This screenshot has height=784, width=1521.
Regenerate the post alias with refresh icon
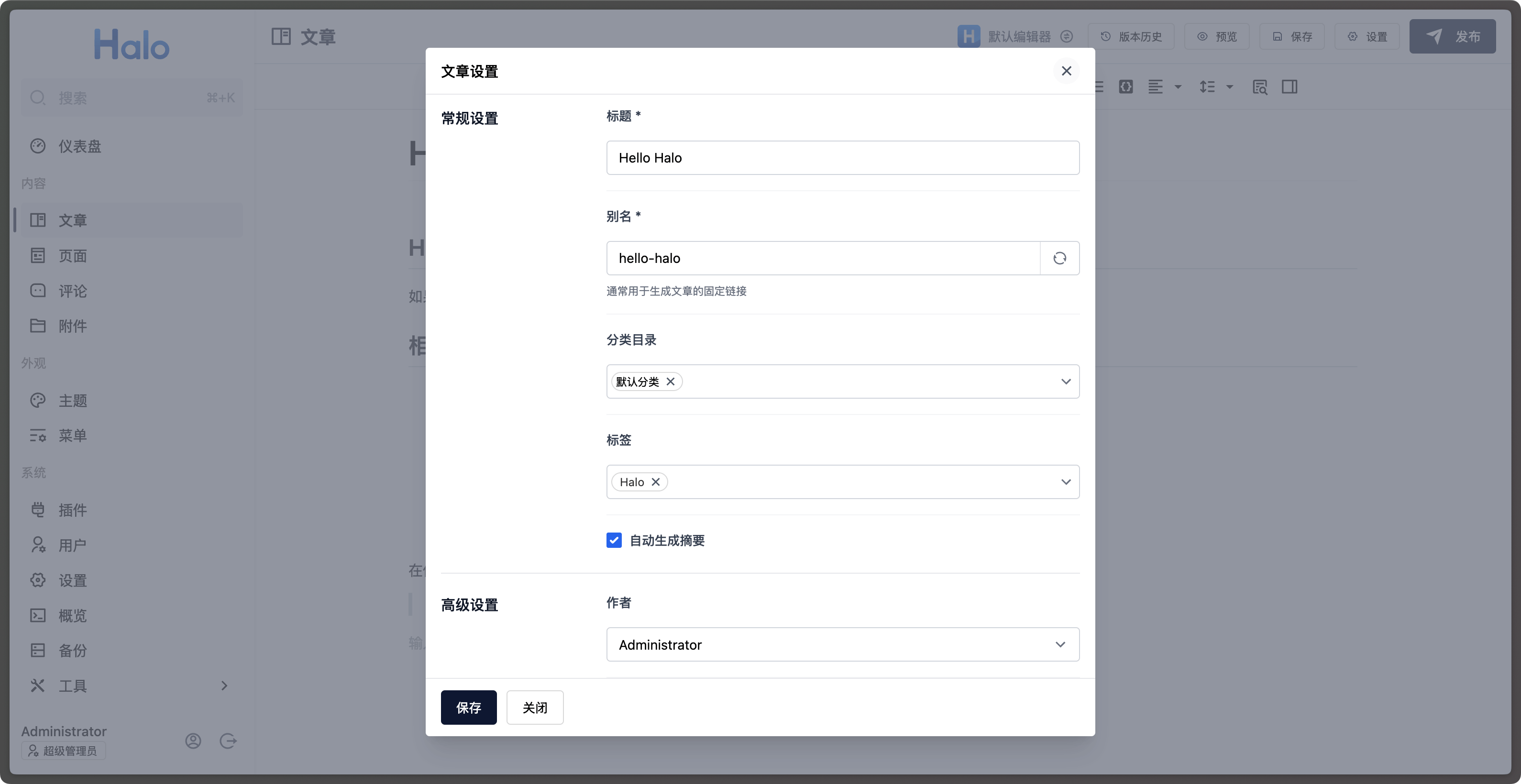coord(1059,258)
